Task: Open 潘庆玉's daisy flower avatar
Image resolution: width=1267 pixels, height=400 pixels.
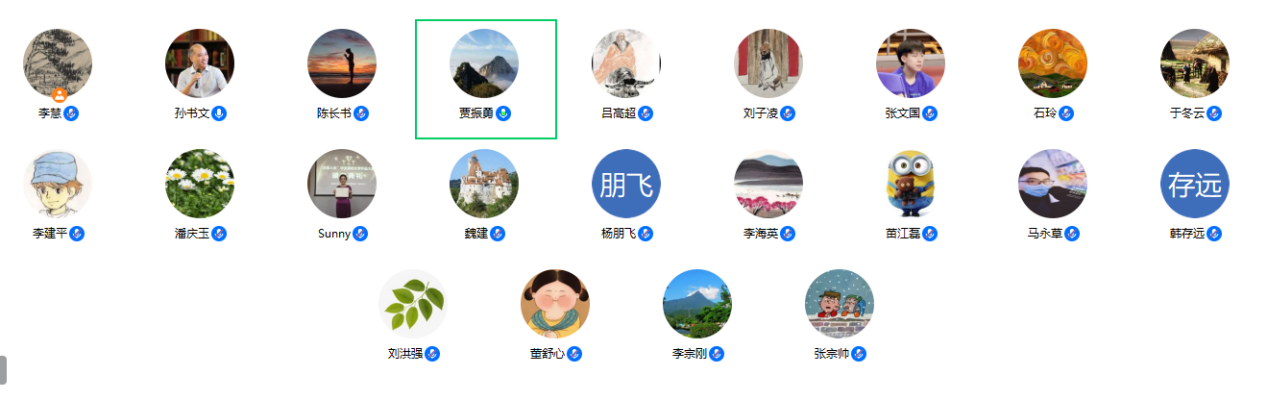Action: [200, 183]
